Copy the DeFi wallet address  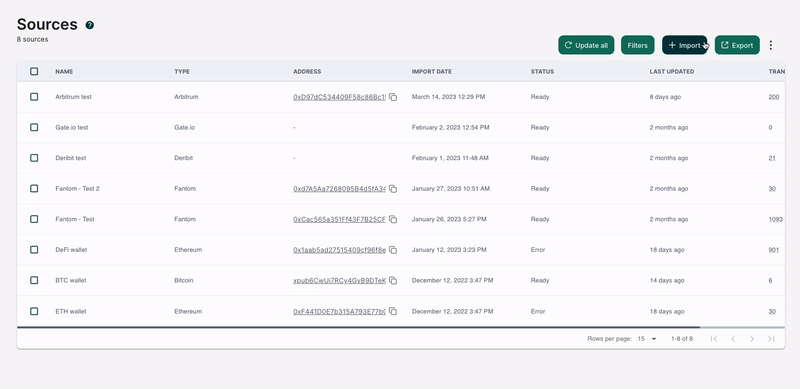(393, 250)
